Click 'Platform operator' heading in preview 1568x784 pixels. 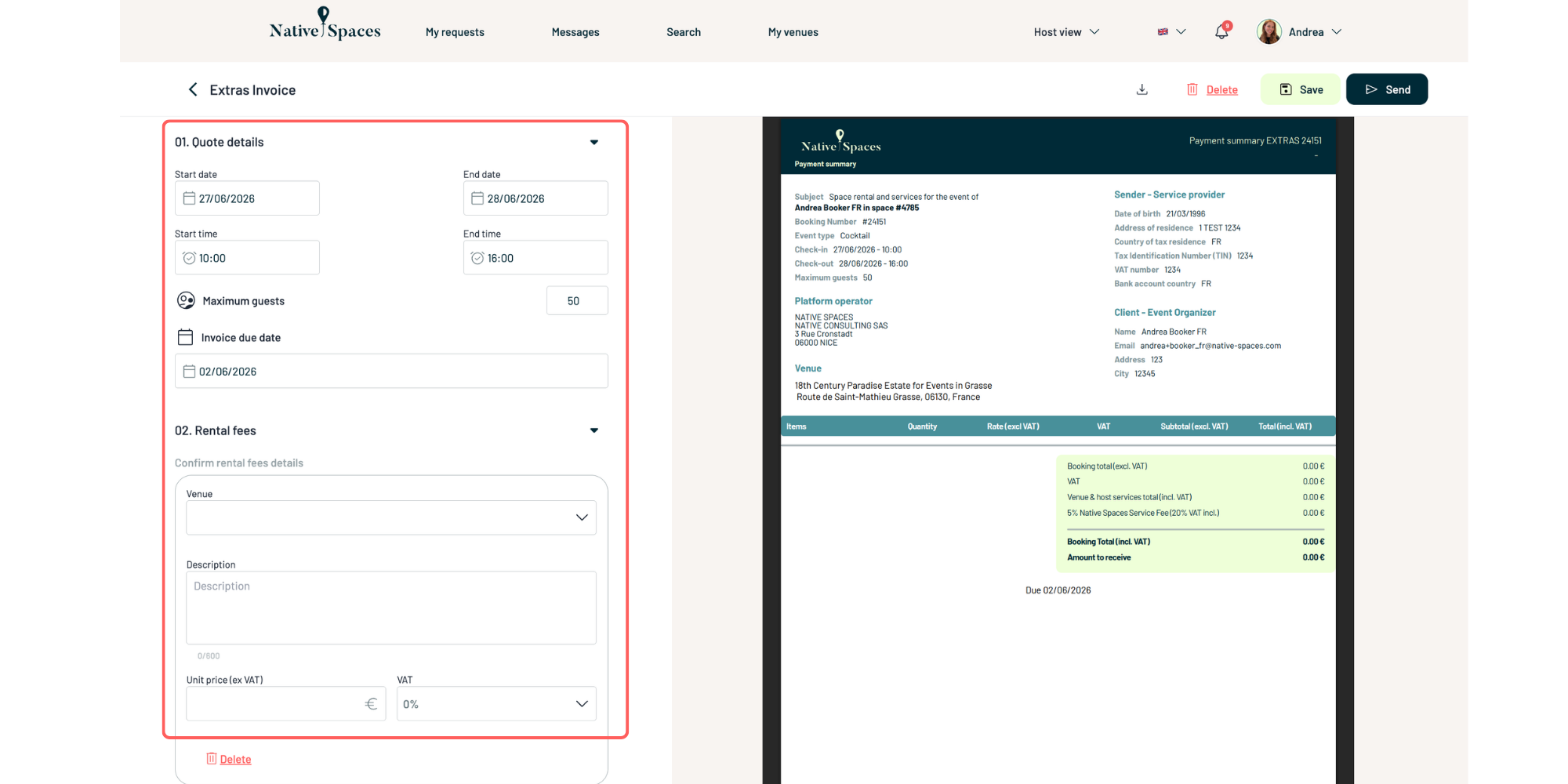coord(833,301)
